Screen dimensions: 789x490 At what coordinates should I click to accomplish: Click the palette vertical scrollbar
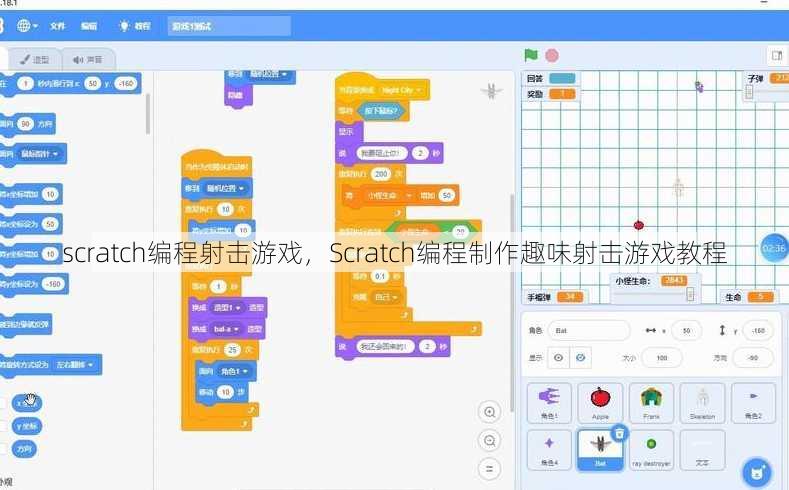(147, 114)
